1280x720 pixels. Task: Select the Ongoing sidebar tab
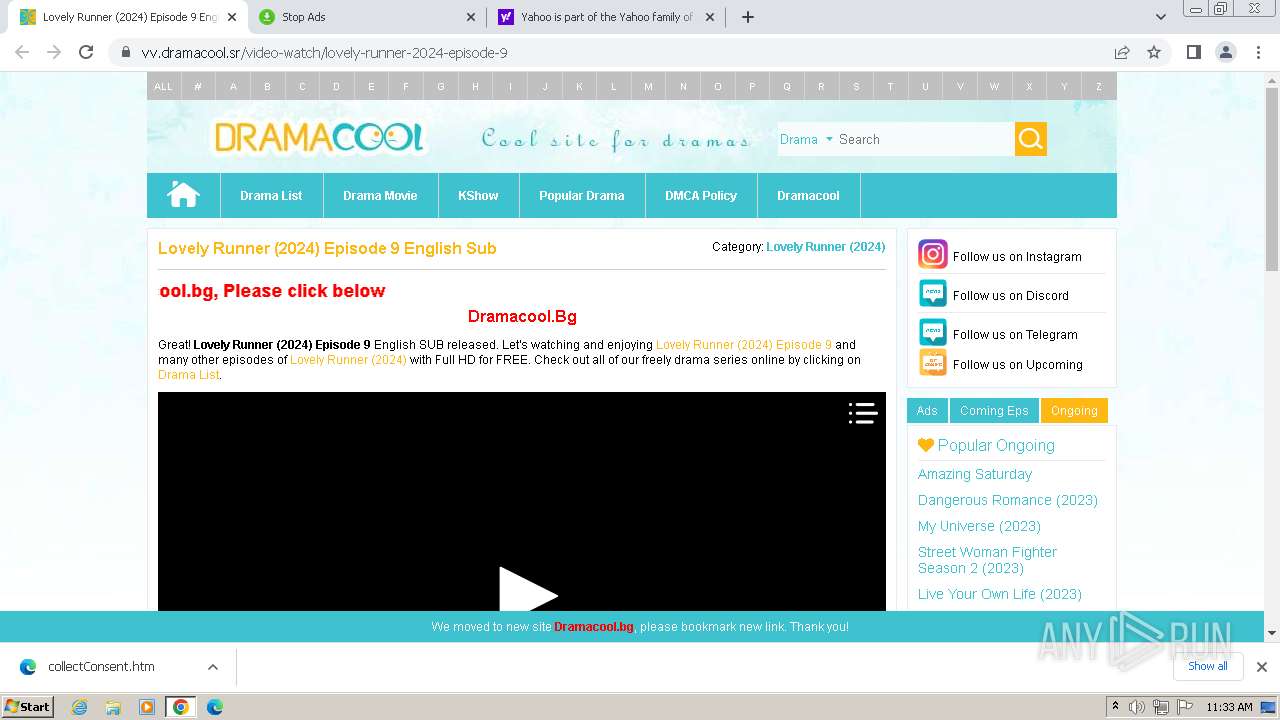point(1074,410)
